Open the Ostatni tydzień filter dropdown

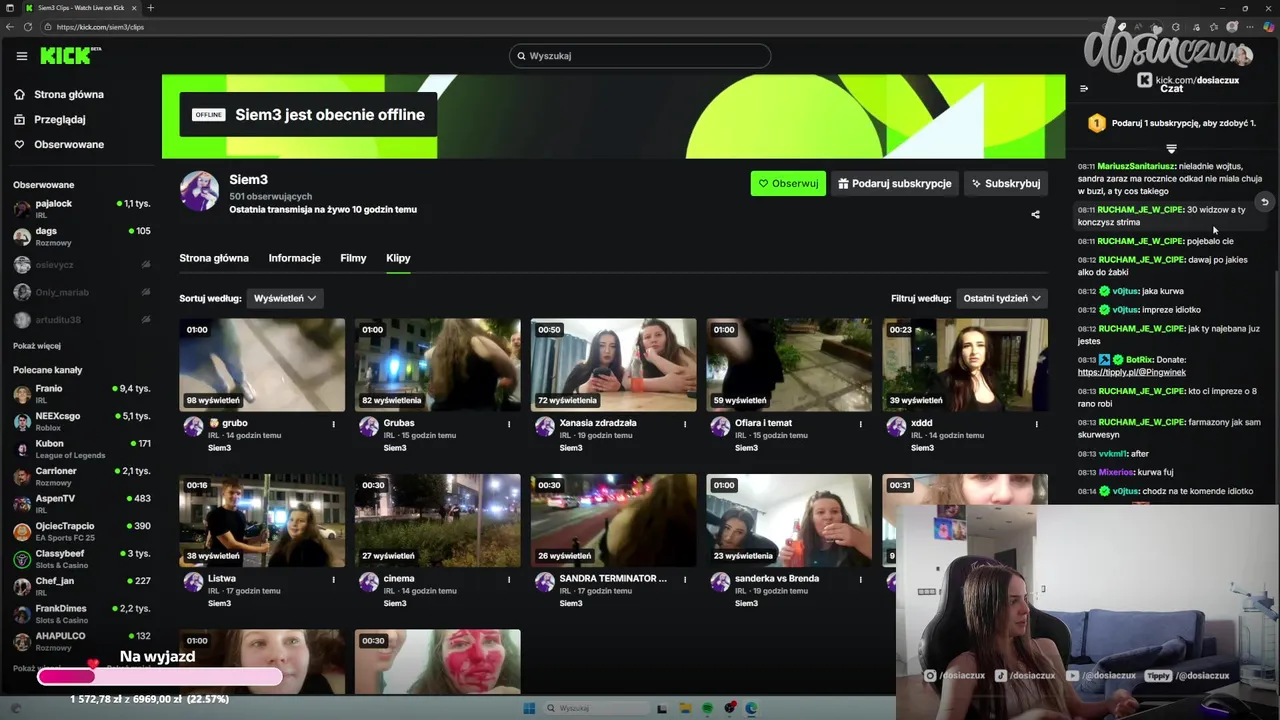coord(1002,298)
